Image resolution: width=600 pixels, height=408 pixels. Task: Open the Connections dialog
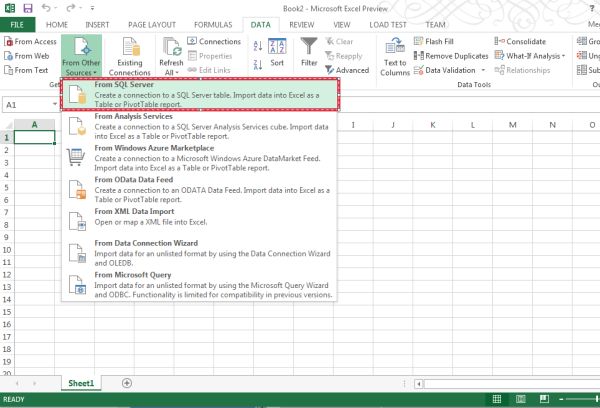pos(214,41)
